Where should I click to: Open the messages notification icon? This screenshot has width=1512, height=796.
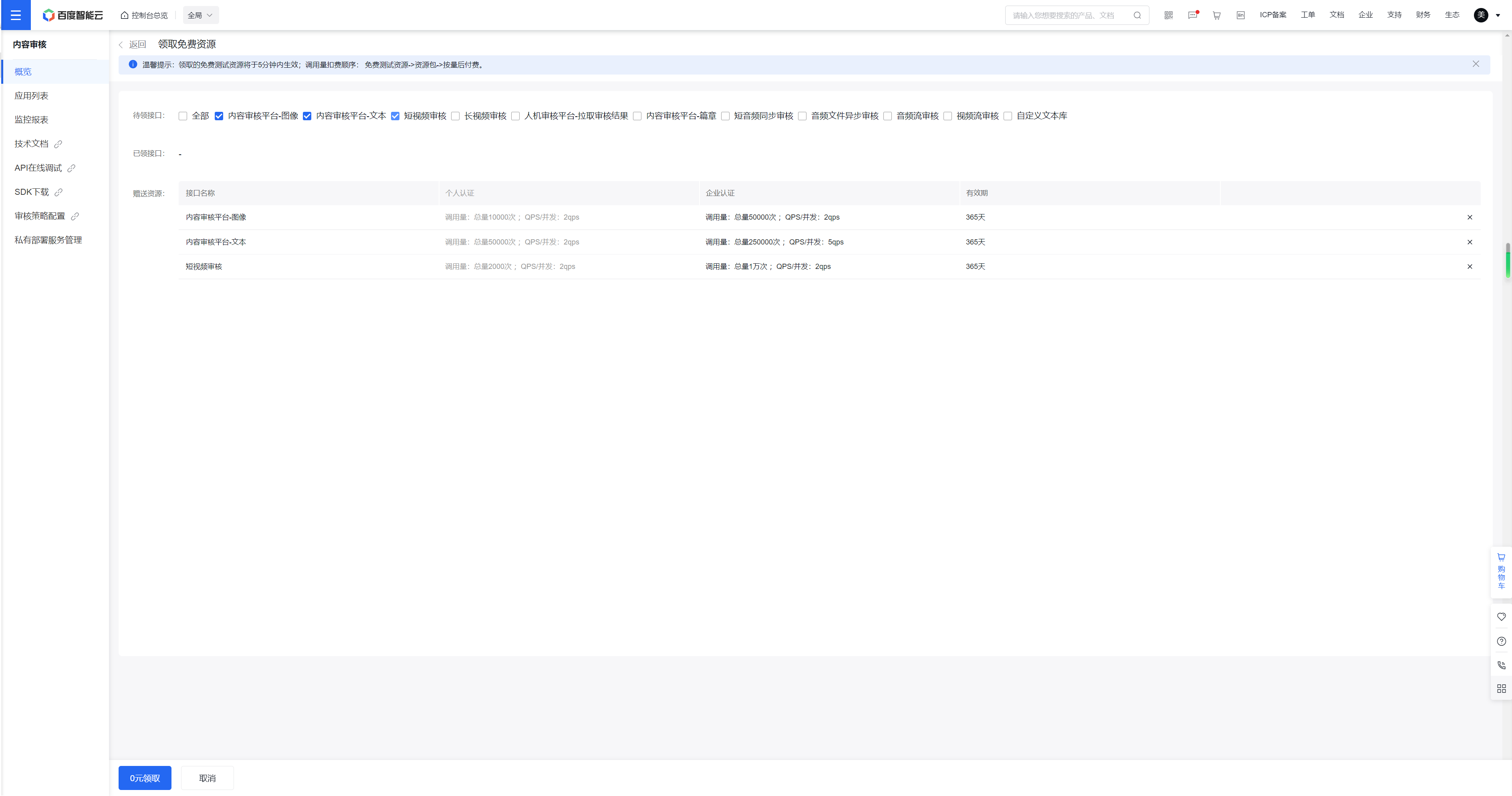(x=1193, y=15)
